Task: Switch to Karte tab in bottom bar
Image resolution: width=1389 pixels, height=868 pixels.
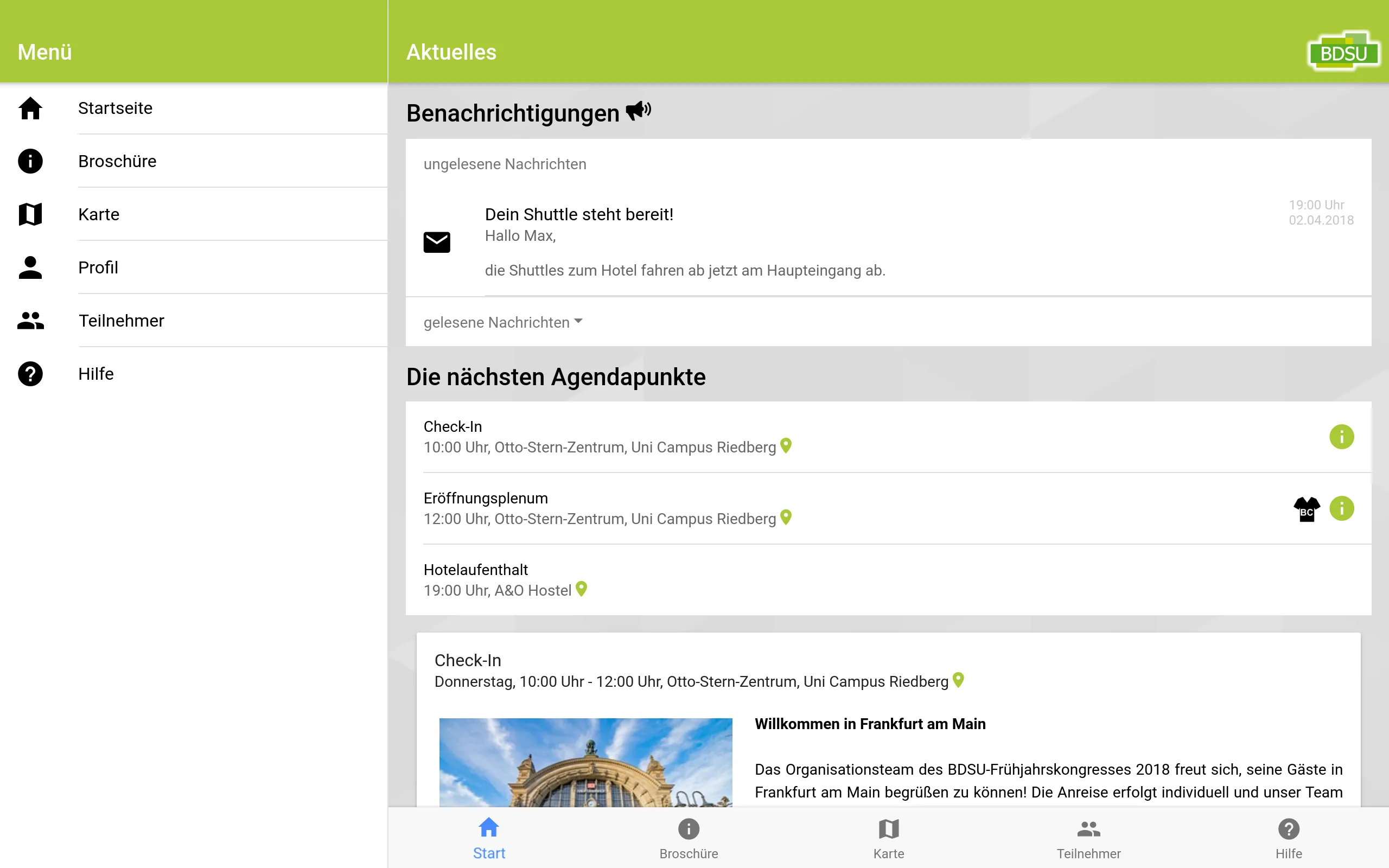Action: [x=889, y=838]
